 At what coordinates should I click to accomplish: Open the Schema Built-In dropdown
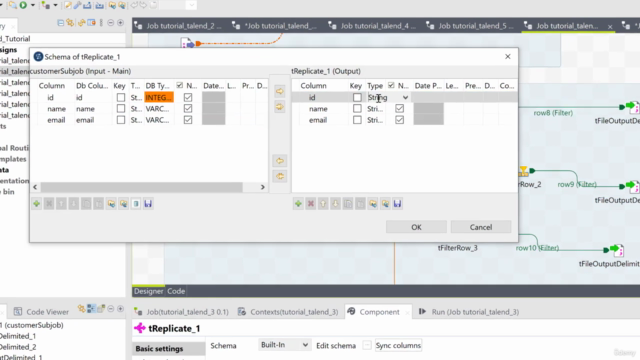pyautogui.click(x=284, y=345)
